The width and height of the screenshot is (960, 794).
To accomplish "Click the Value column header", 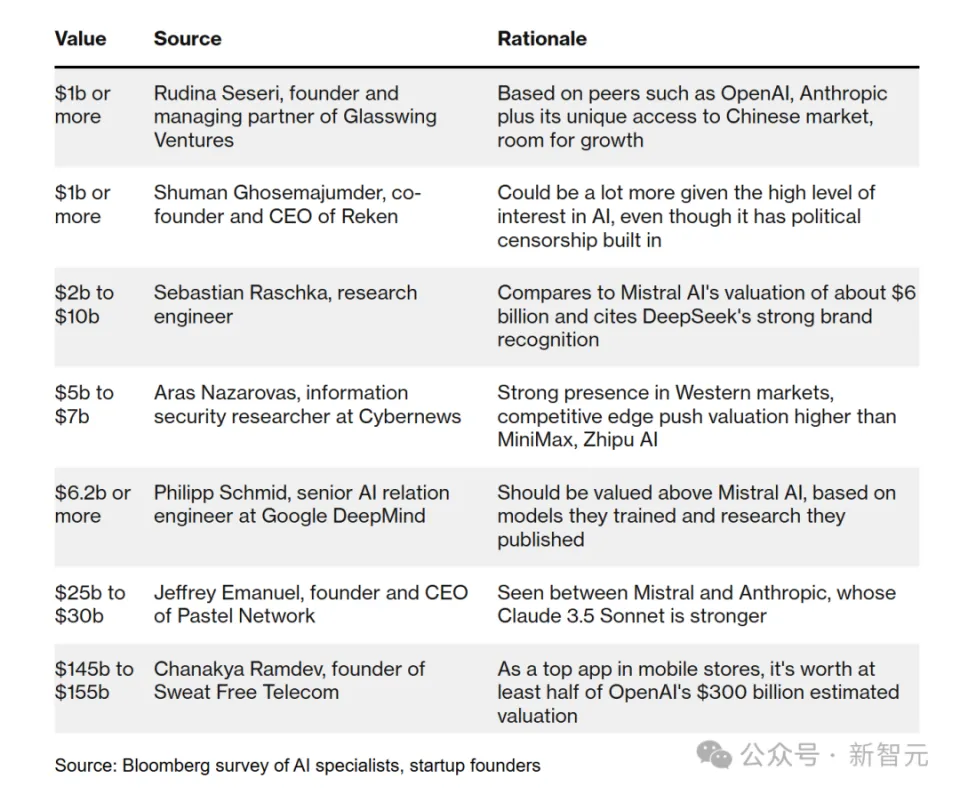I will pos(80,39).
